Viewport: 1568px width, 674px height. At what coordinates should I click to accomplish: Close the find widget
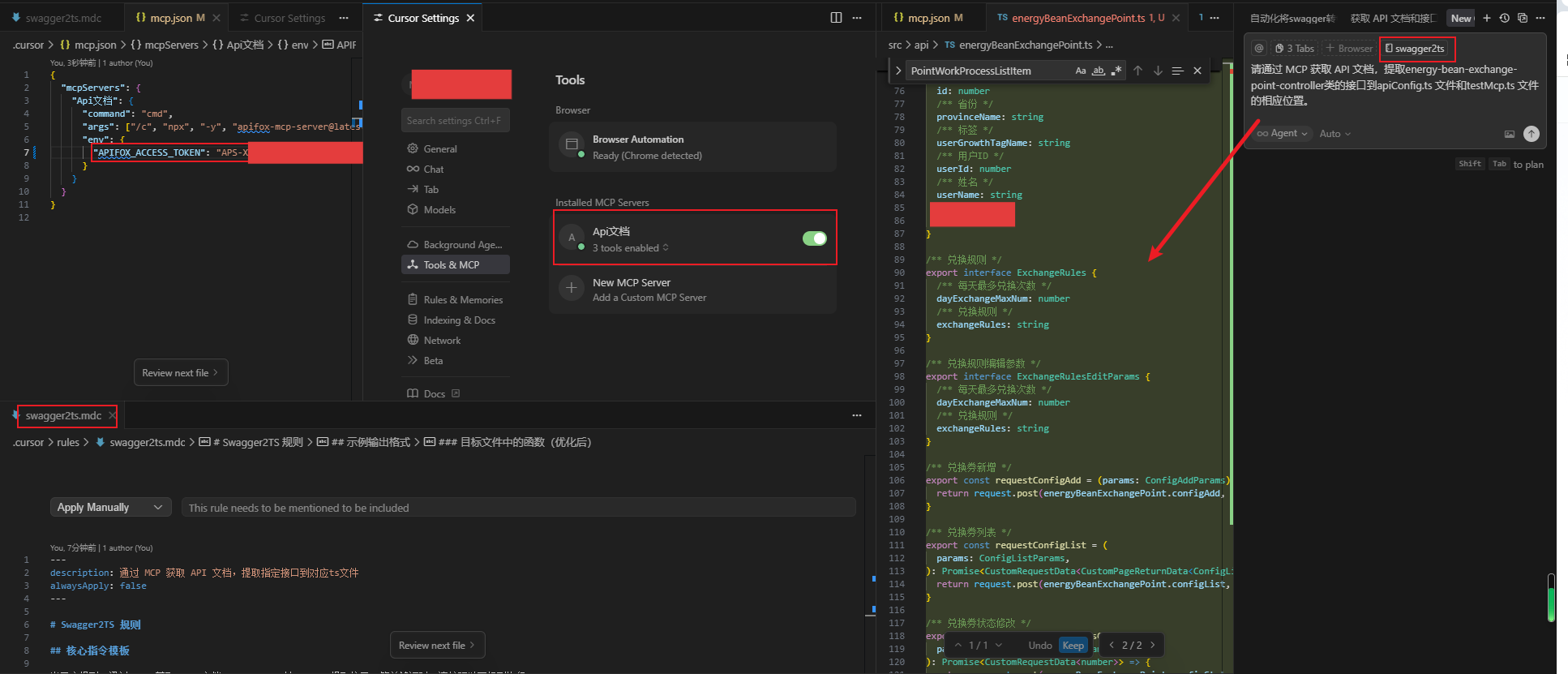pos(1197,71)
